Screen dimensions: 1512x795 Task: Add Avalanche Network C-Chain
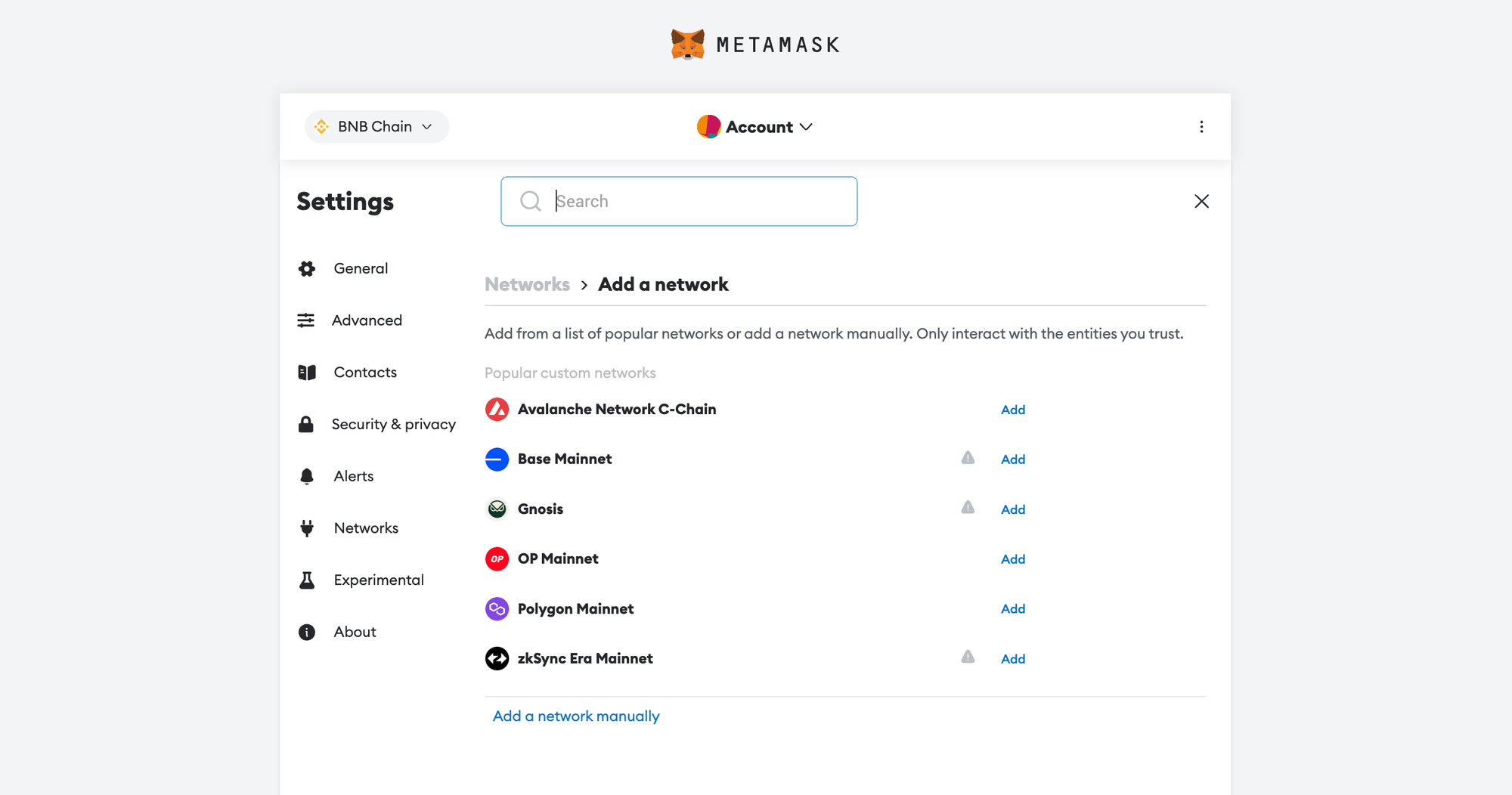click(1013, 410)
